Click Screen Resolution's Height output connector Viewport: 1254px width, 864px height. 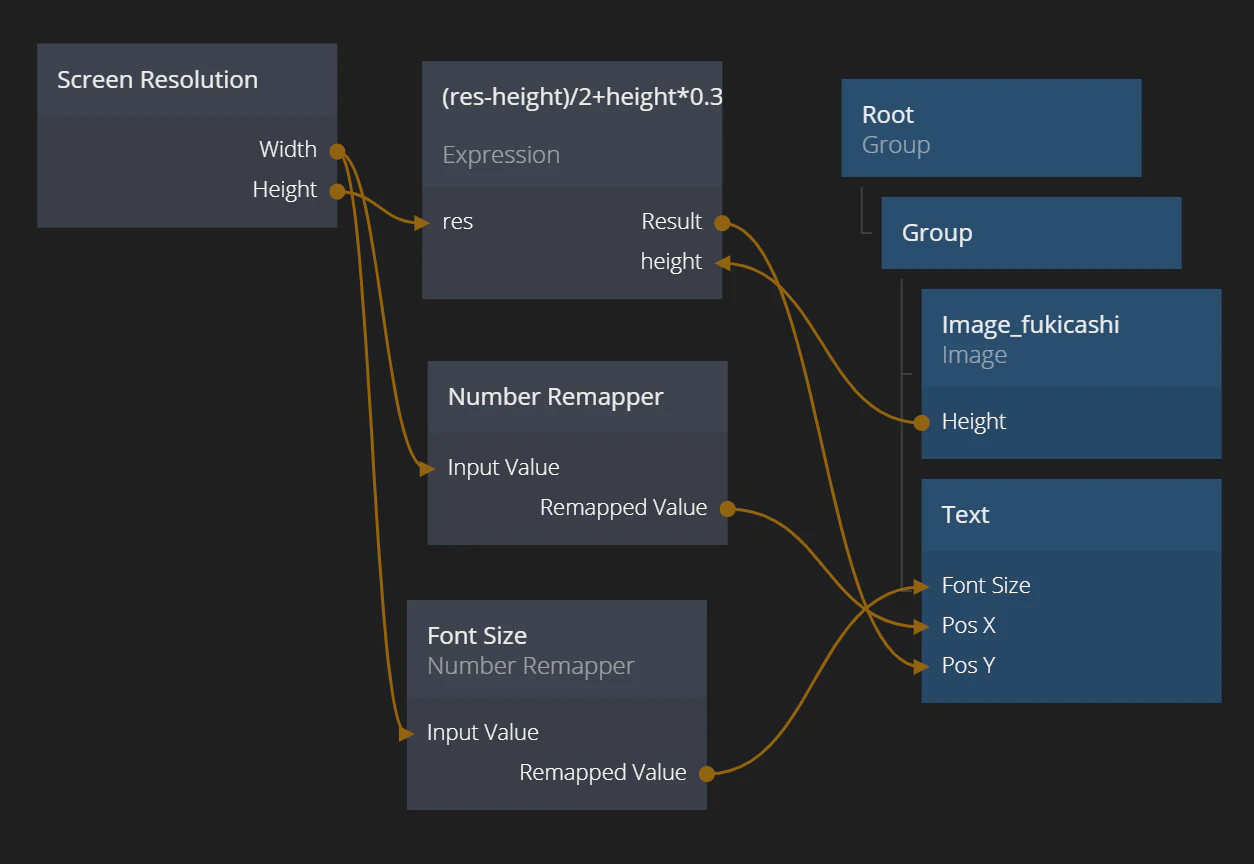coord(337,191)
